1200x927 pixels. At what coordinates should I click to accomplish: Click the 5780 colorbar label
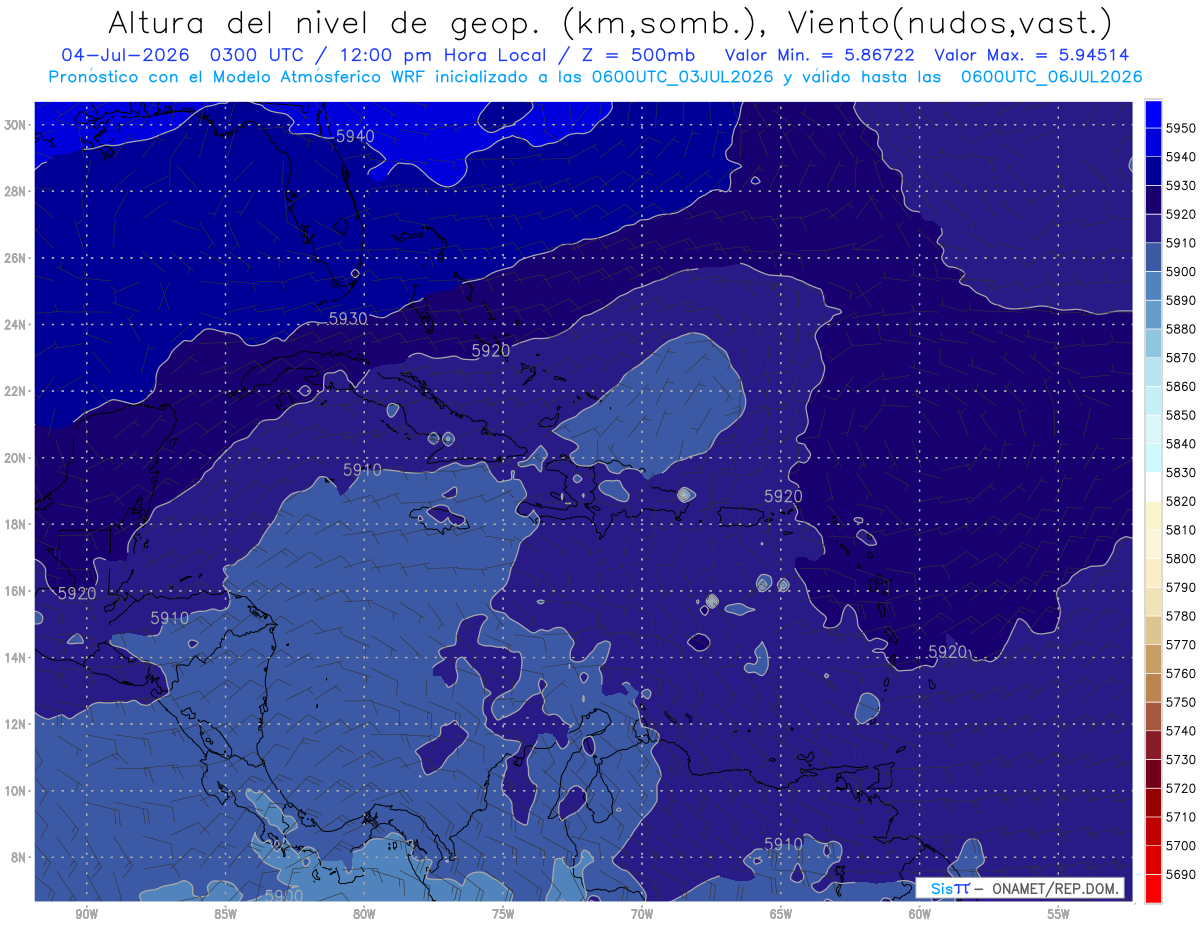pos(1181,616)
